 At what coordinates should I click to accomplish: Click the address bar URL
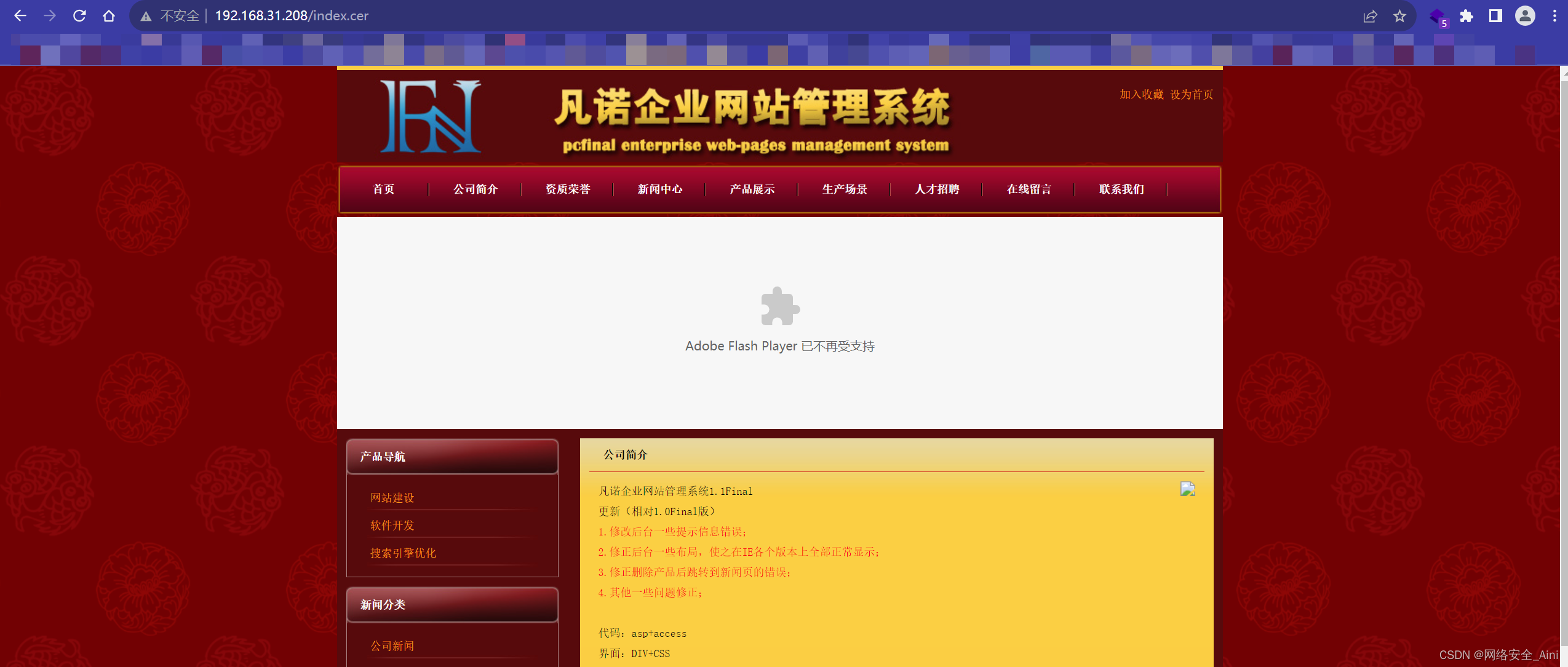(x=292, y=16)
